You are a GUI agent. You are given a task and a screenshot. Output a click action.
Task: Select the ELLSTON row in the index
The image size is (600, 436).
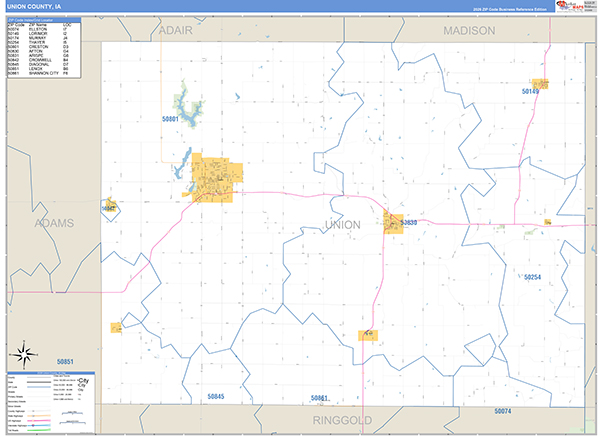click(38, 29)
